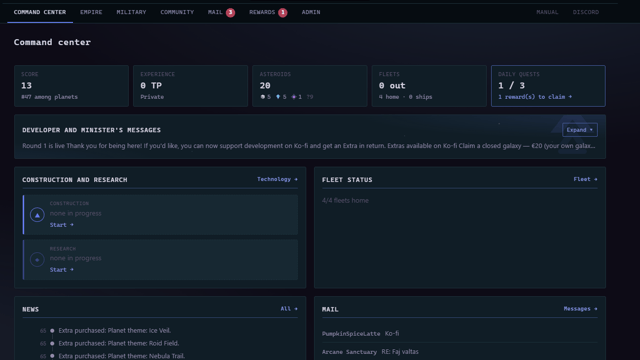Click the 4/4 fleets home text

tap(345, 200)
